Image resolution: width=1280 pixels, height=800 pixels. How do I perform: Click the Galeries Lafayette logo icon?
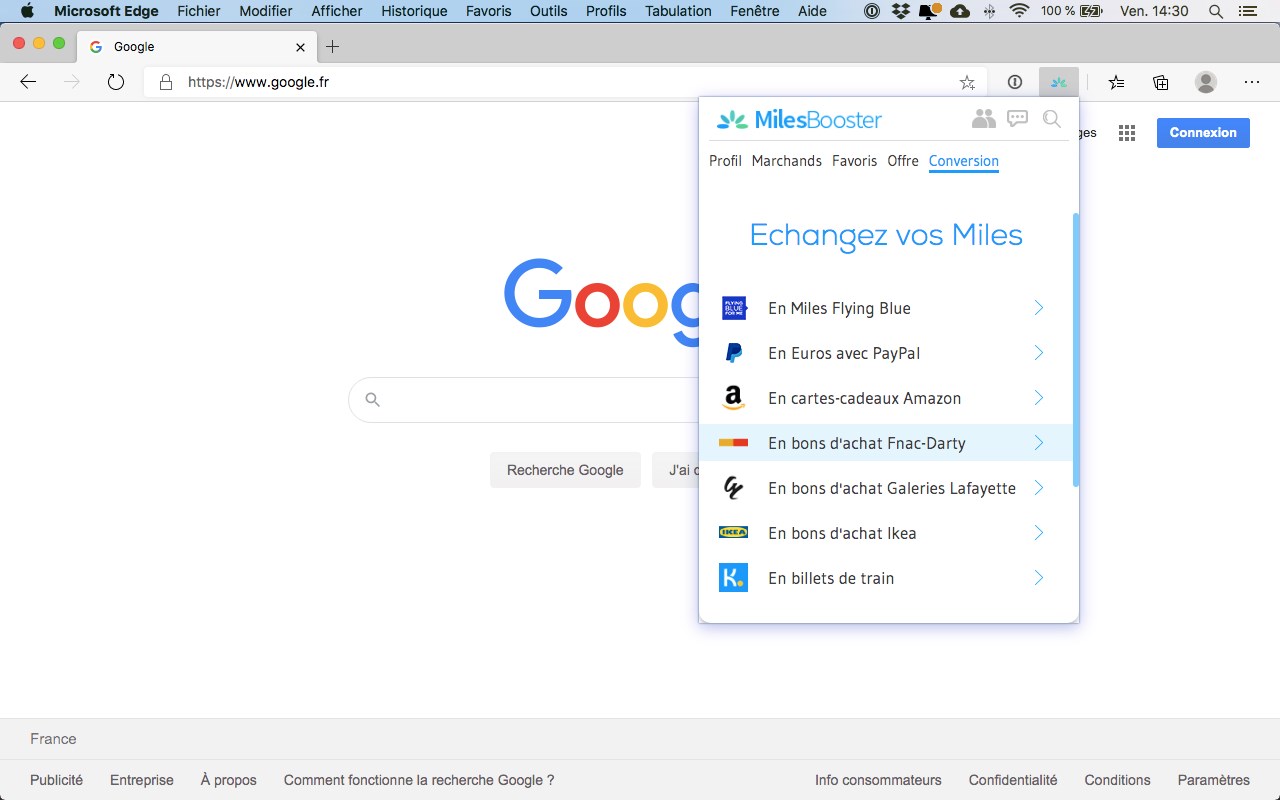coord(734,488)
